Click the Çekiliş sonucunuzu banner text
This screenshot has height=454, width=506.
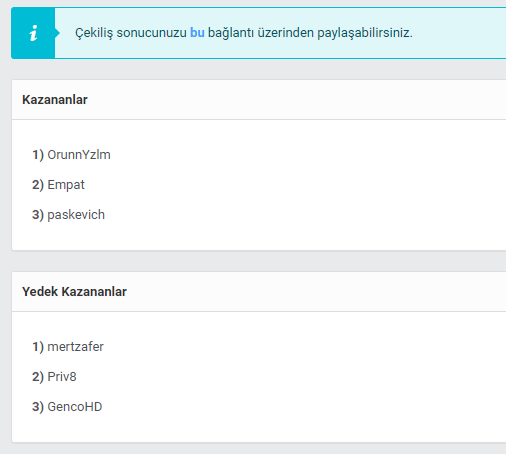(x=244, y=33)
